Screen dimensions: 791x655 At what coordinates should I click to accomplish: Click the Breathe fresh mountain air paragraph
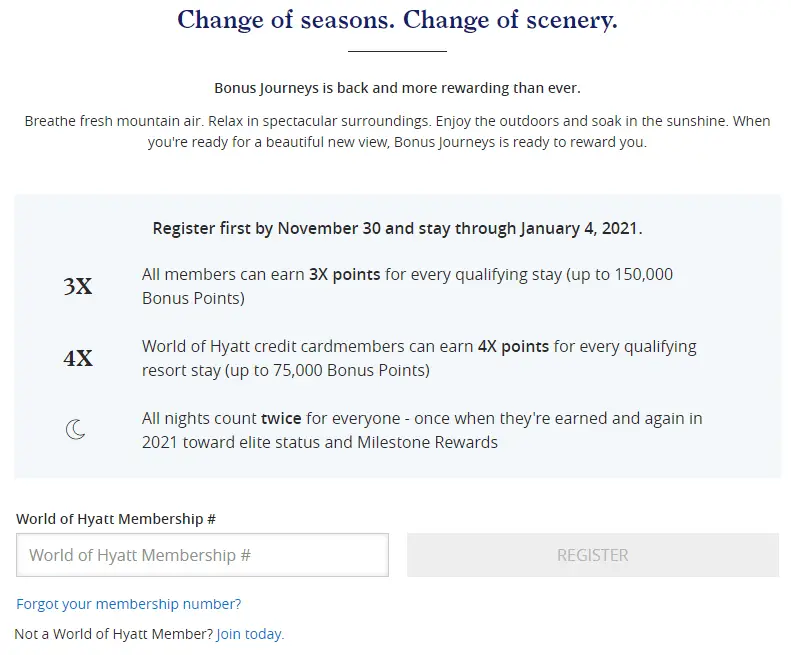[x=397, y=131]
